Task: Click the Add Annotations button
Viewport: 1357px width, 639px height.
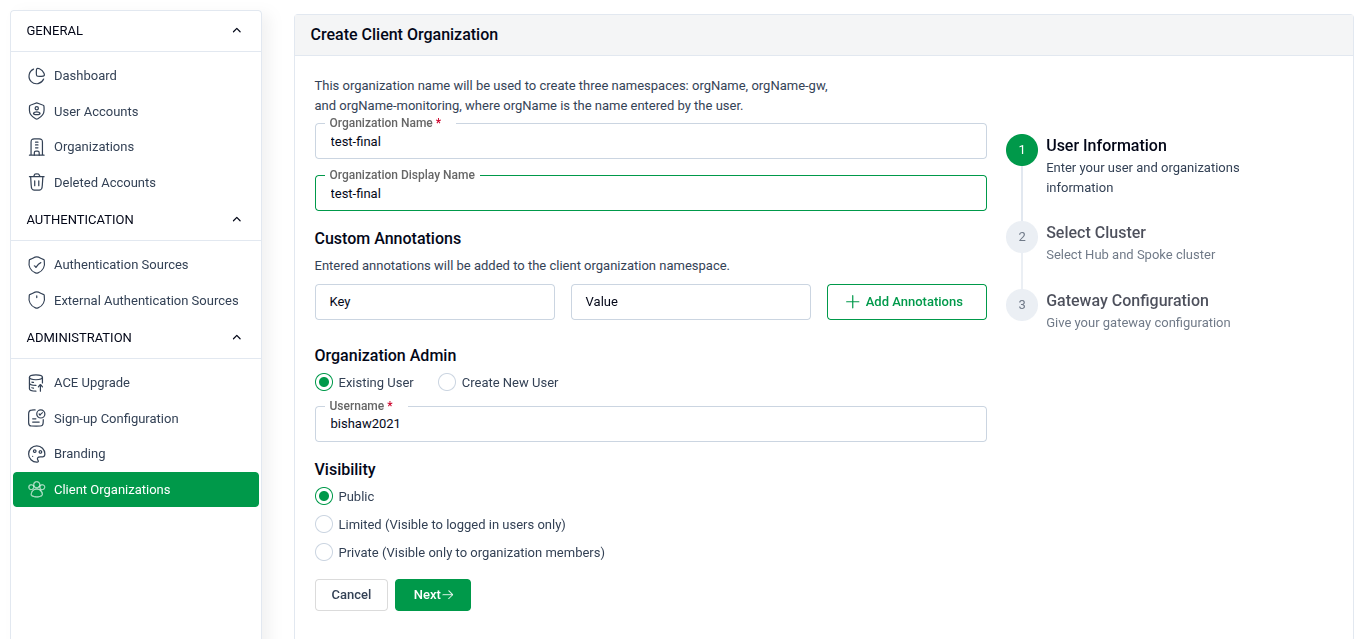Action: [x=906, y=302]
